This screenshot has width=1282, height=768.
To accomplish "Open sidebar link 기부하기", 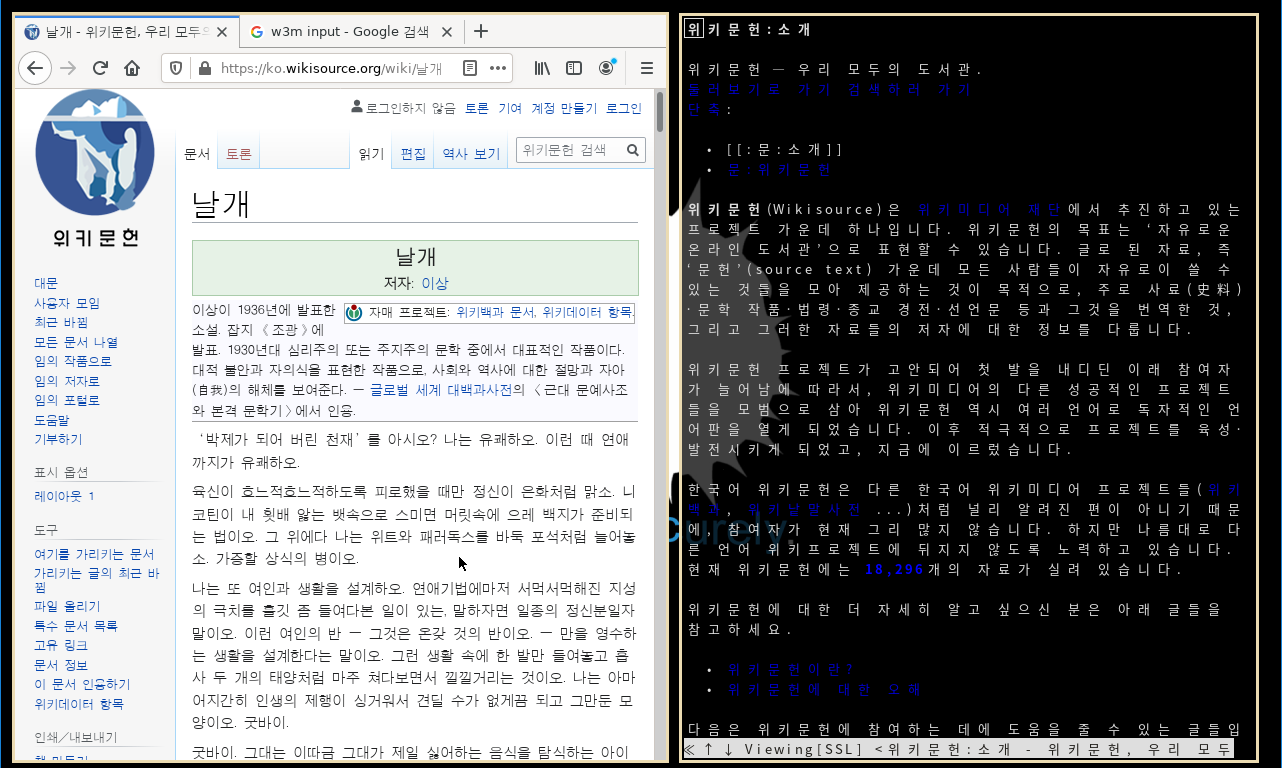I will [58, 439].
